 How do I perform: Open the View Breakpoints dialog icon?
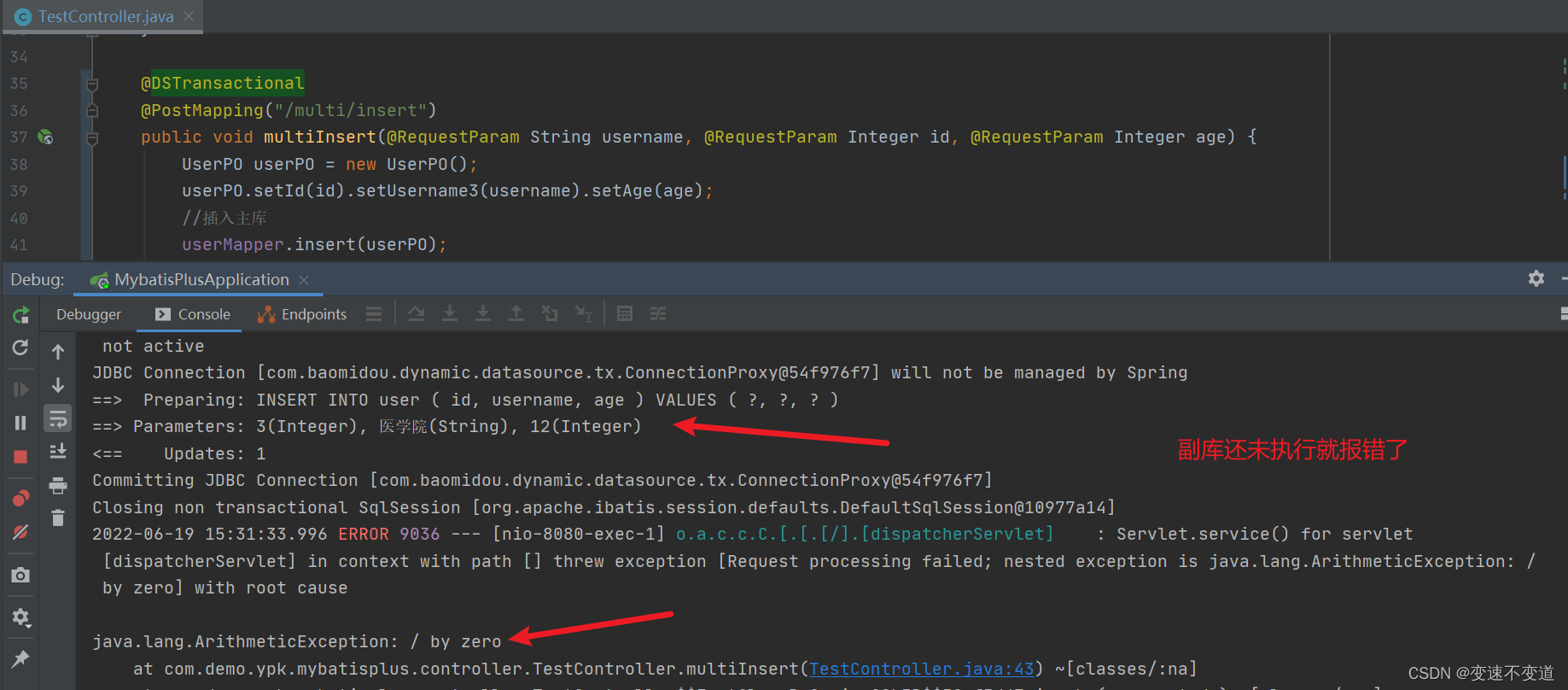tap(20, 498)
